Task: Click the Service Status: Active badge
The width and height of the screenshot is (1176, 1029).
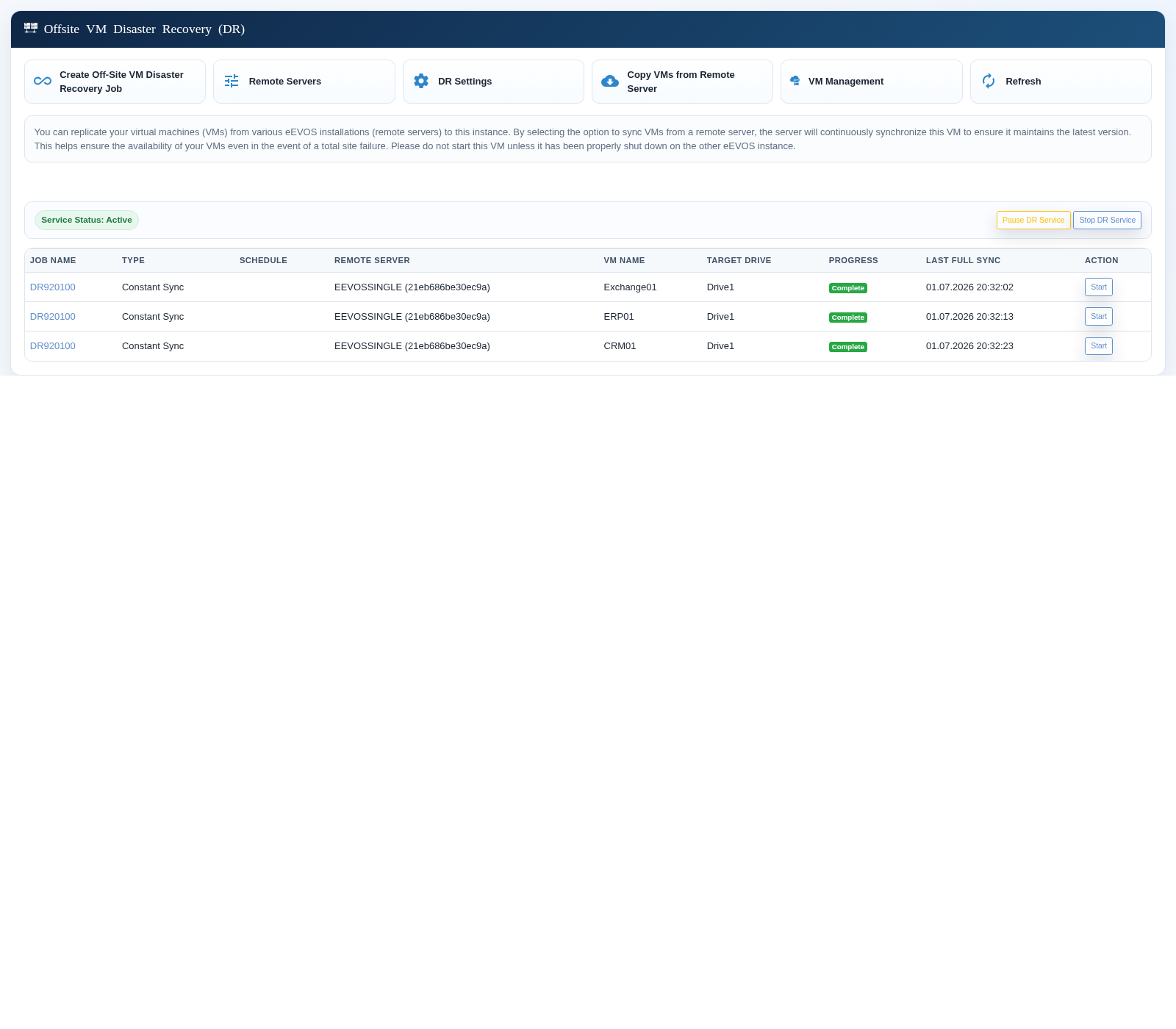Action: (87, 220)
